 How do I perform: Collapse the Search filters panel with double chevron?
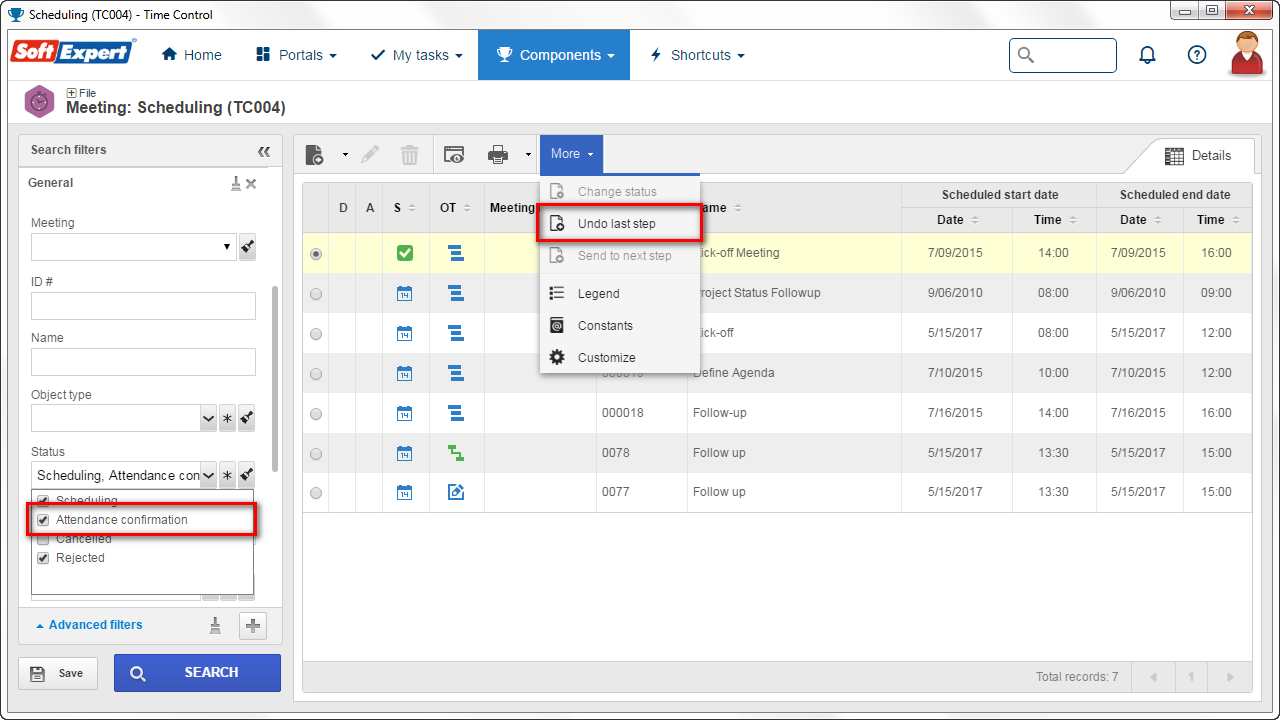point(264,151)
